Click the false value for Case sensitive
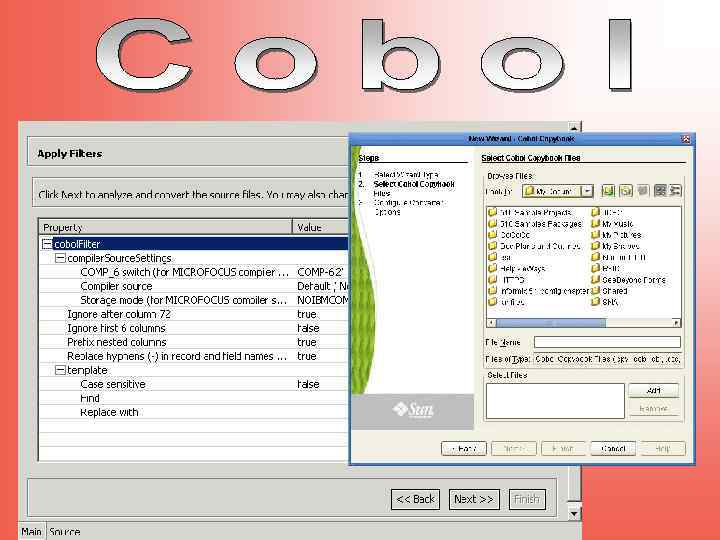Image resolution: width=720 pixels, height=540 pixels. coord(308,384)
